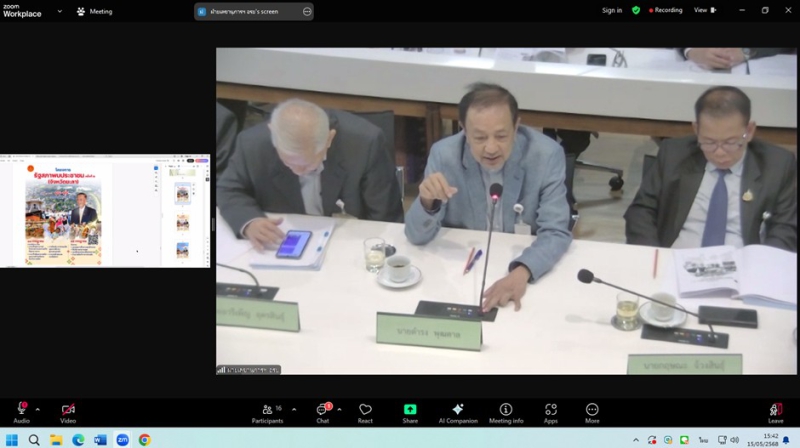This screenshot has width=800, height=448.
Task: Click the green Share screen button
Action: point(410,412)
